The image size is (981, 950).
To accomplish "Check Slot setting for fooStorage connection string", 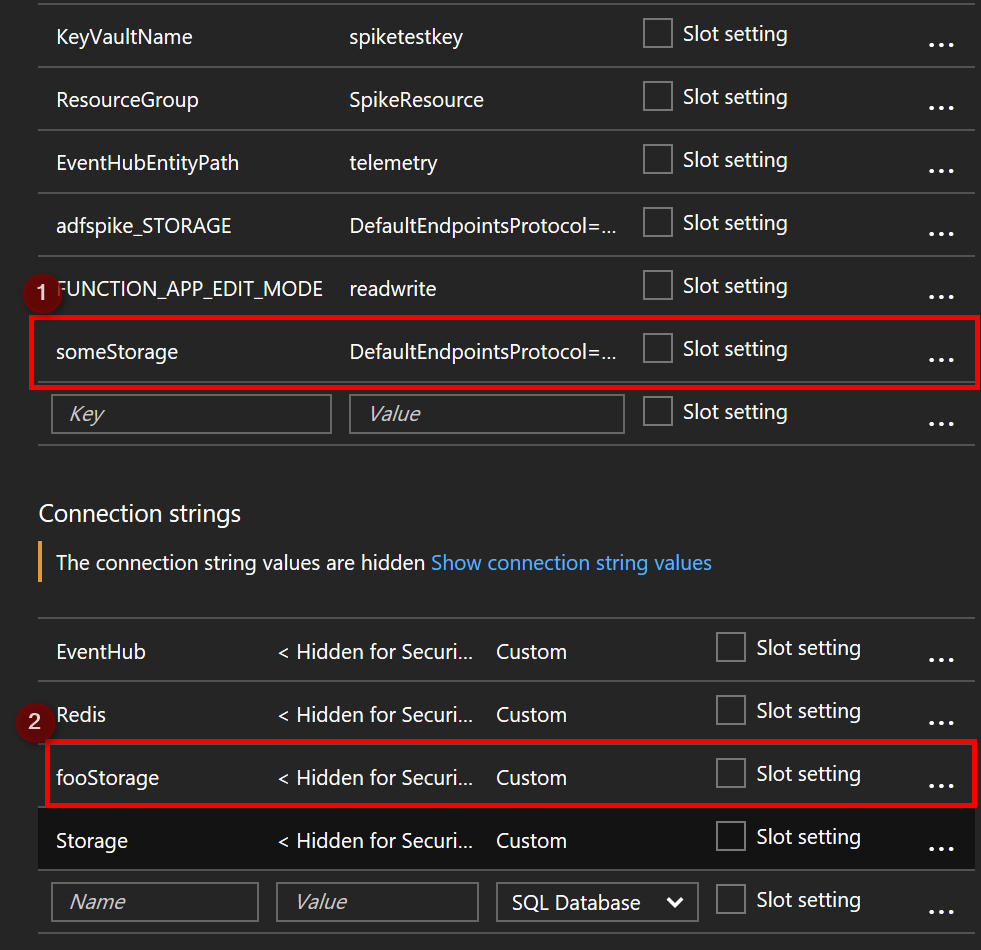I will click(x=731, y=773).
